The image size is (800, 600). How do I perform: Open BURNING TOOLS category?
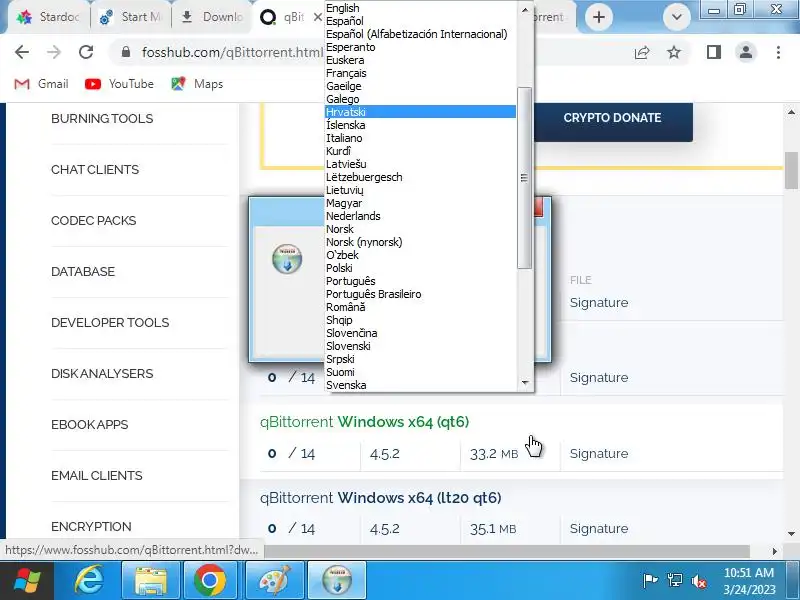(x=102, y=118)
